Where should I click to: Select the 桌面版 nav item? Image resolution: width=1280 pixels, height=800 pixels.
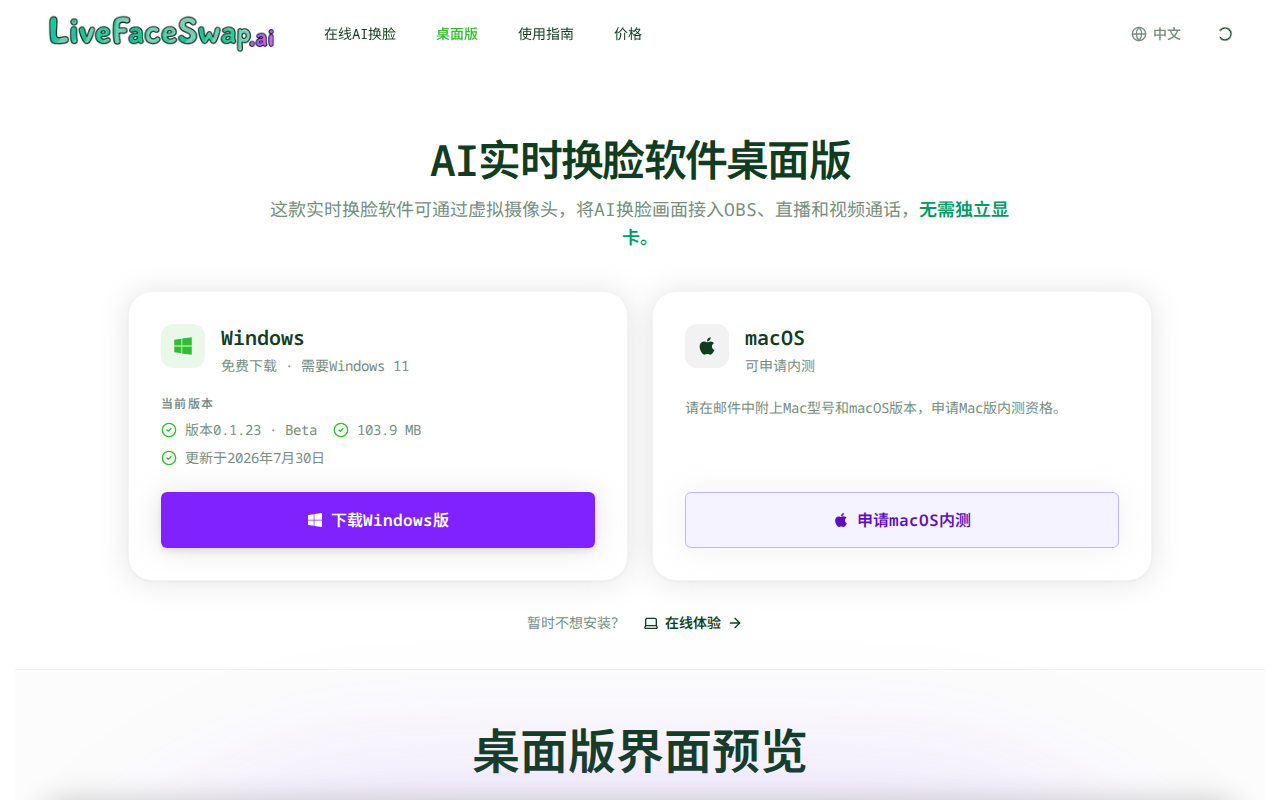click(x=457, y=34)
